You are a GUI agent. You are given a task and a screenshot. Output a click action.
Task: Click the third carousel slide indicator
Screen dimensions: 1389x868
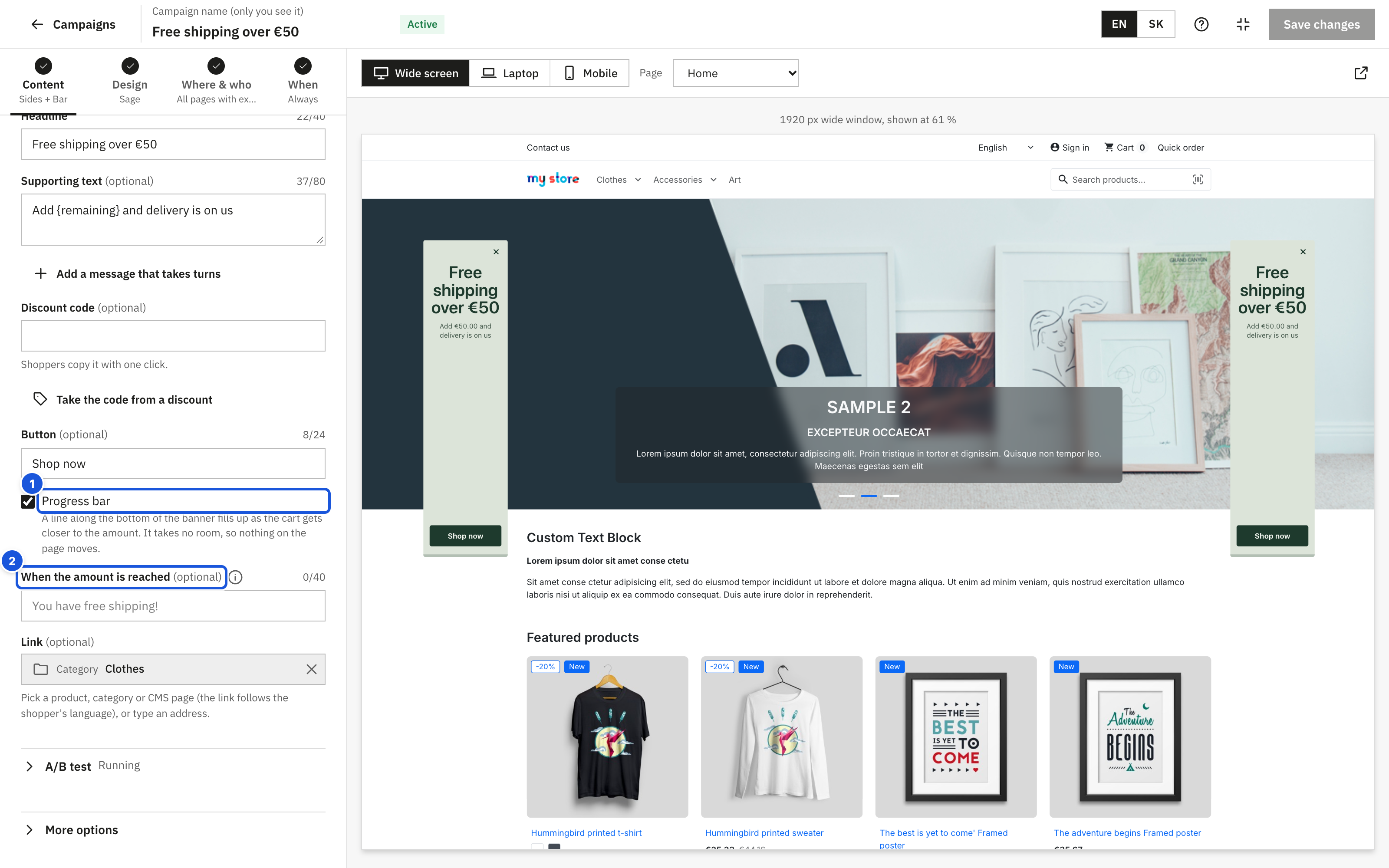[x=891, y=496]
